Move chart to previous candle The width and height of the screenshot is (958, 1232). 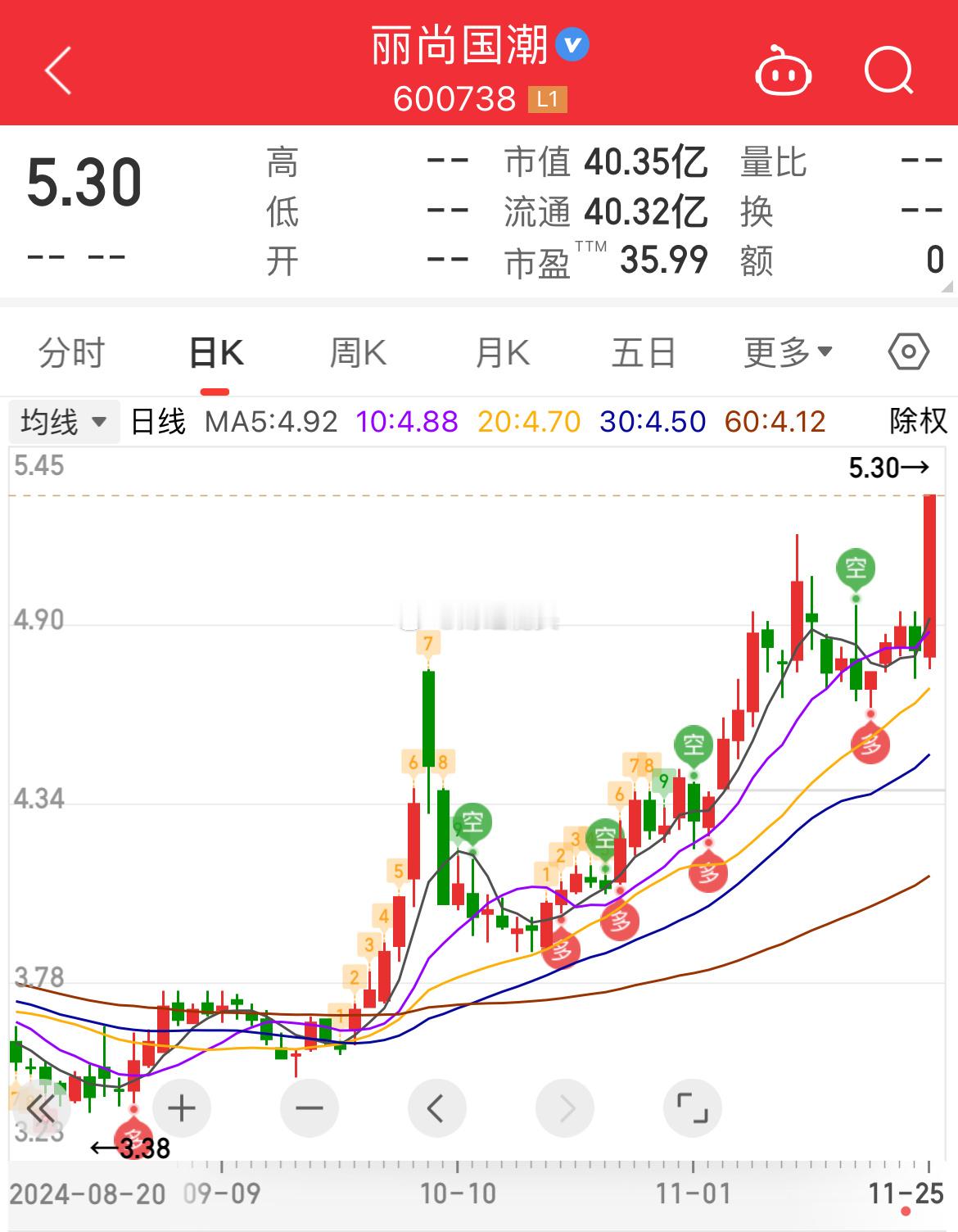(437, 1108)
